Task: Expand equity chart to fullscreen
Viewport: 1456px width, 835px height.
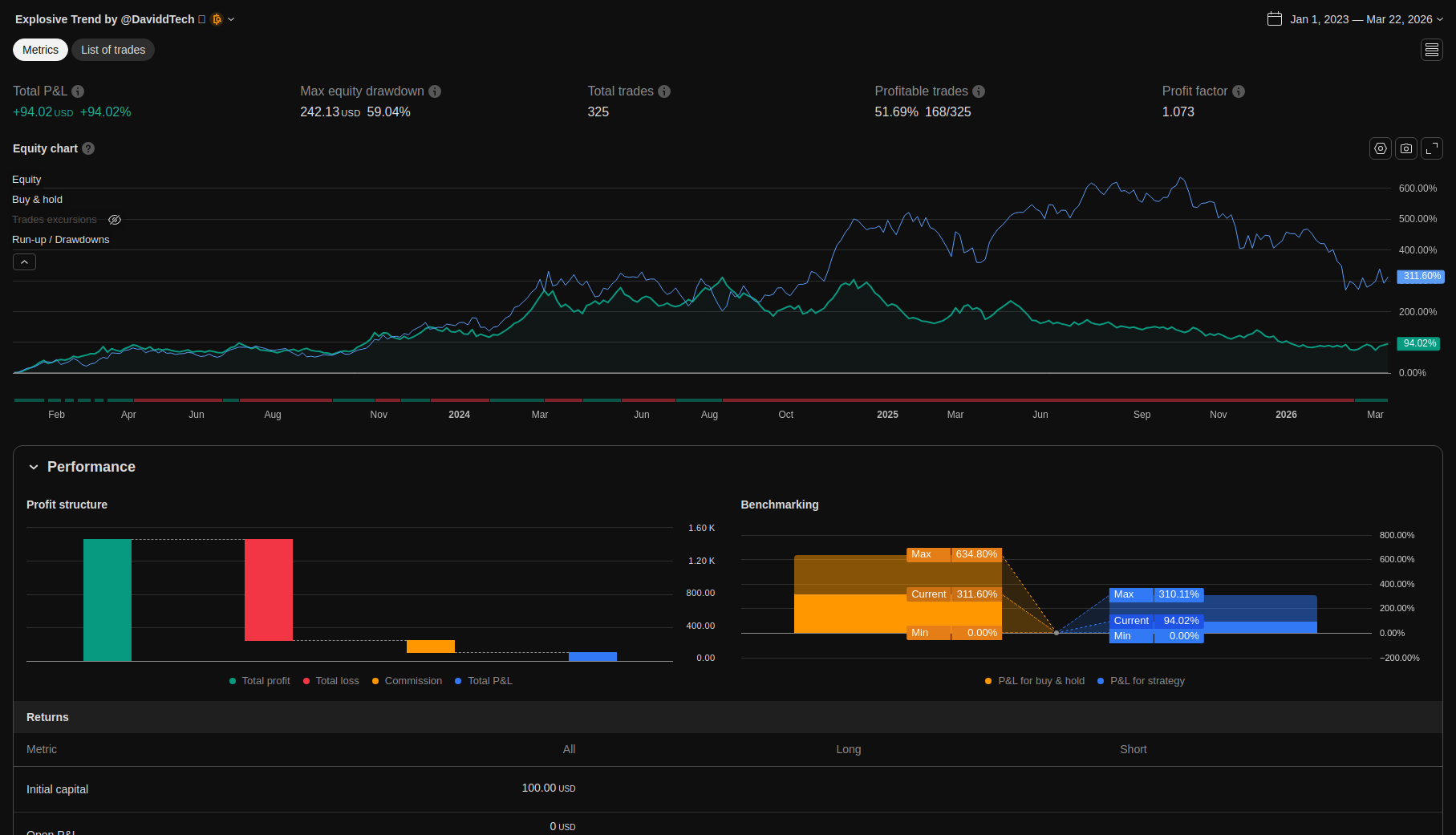Action: click(1431, 148)
